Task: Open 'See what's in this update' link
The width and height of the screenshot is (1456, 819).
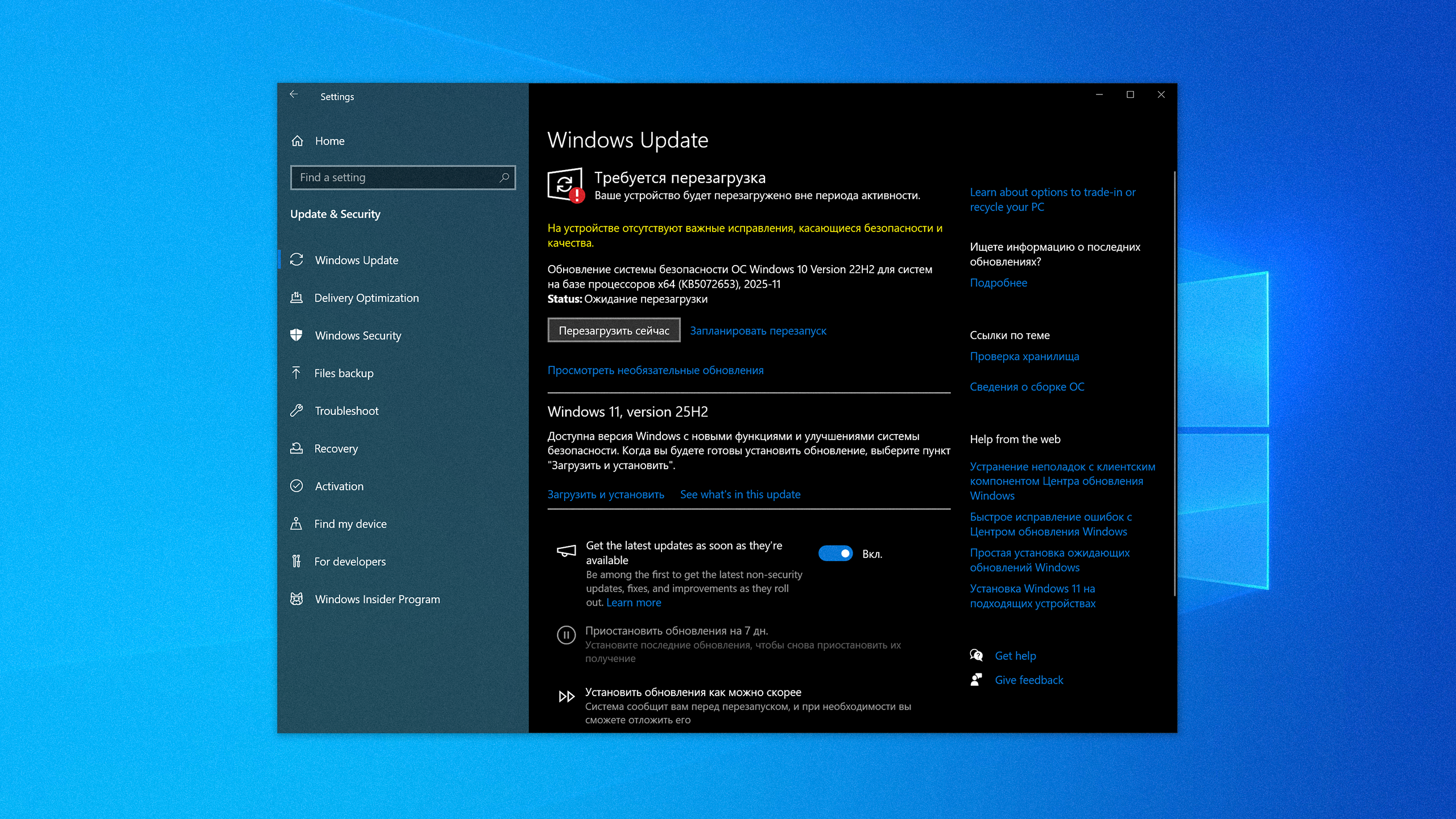Action: pyautogui.click(x=740, y=495)
